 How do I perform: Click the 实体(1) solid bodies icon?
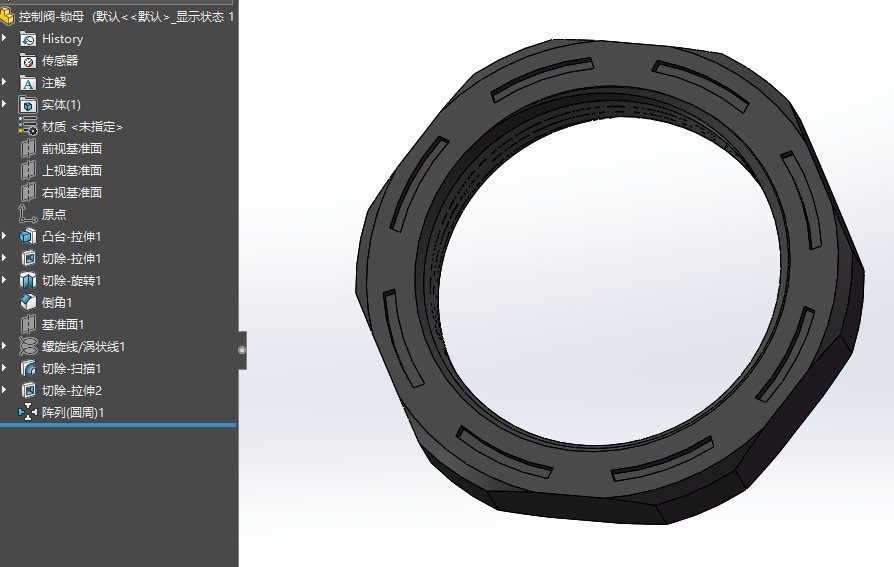pos(27,105)
